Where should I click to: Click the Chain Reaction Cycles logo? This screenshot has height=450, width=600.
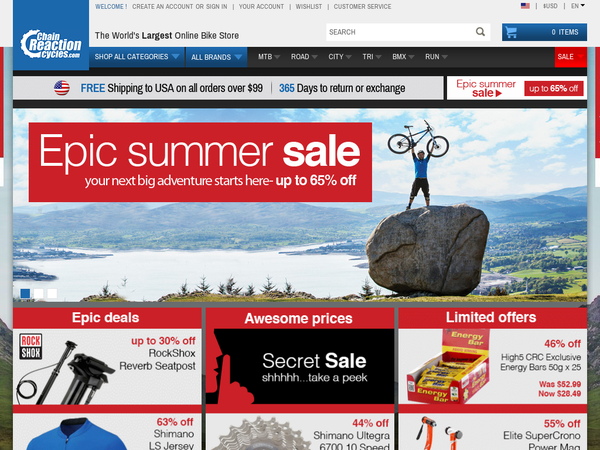tap(51, 44)
